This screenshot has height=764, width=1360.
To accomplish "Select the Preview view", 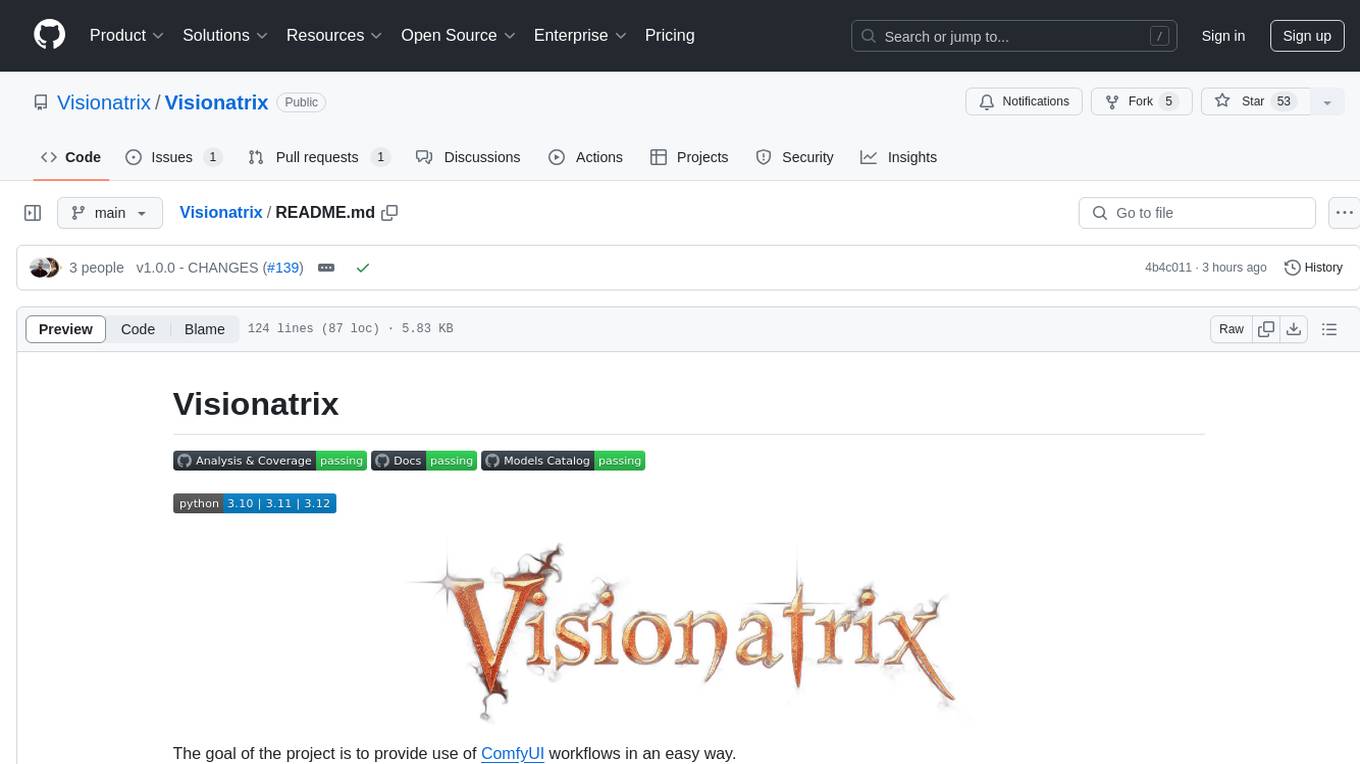I will click(66, 329).
